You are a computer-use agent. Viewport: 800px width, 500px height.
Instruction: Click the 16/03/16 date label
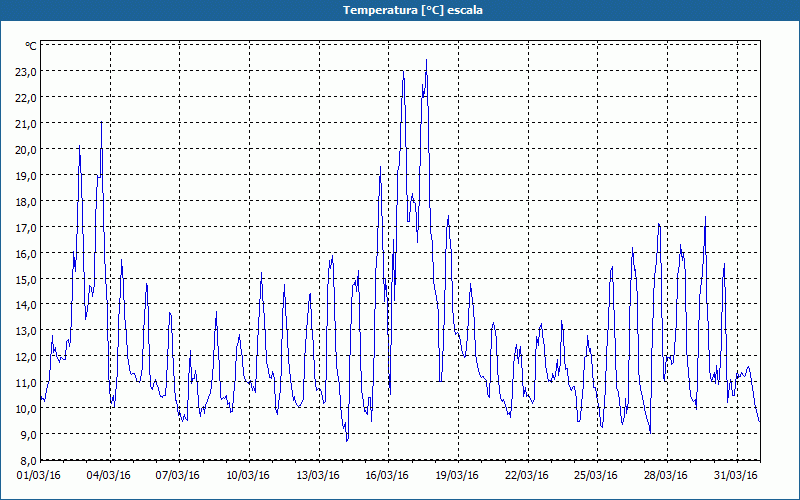coord(387,476)
